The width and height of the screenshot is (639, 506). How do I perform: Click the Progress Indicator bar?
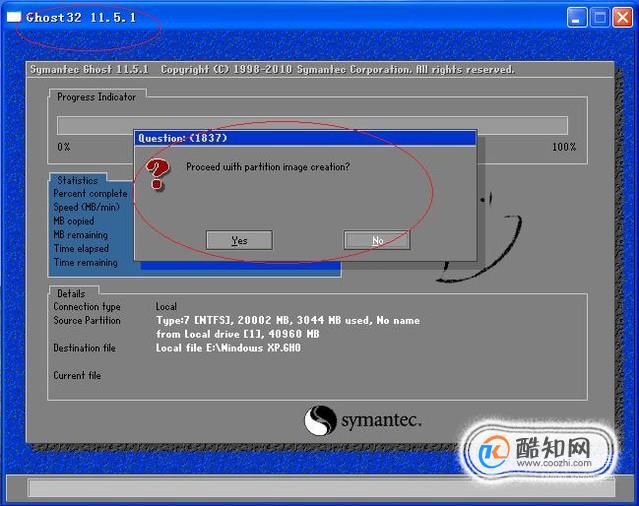tap(312, 125)
